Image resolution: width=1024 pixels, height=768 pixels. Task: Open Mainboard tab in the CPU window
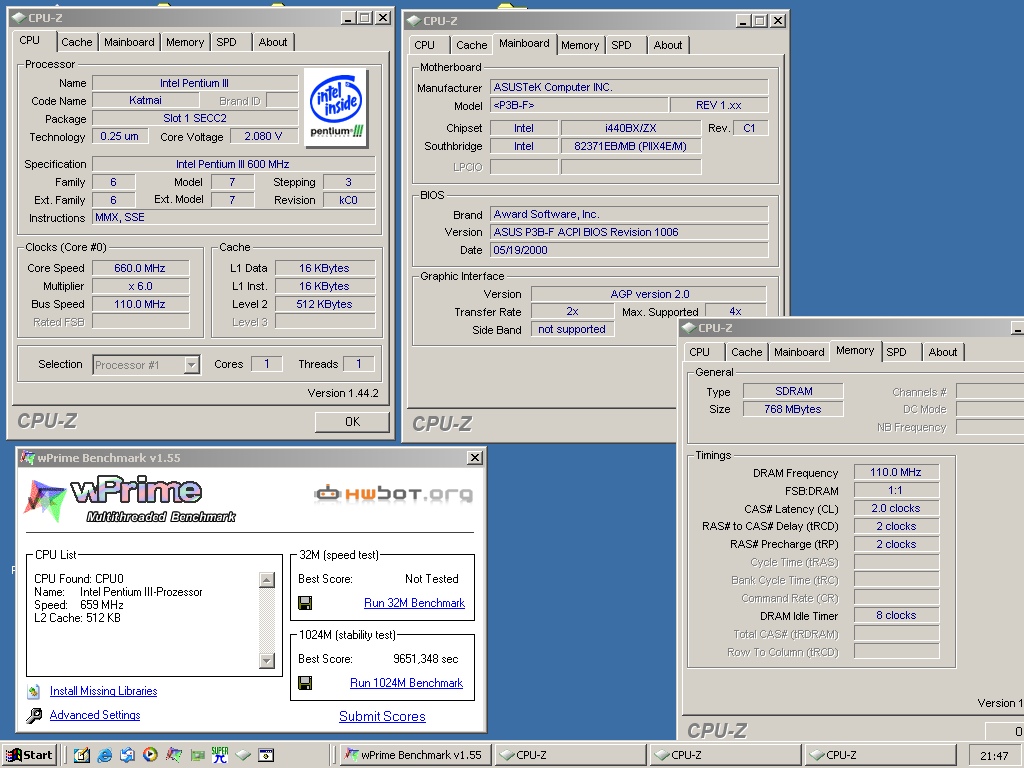(x=129, y=42)
